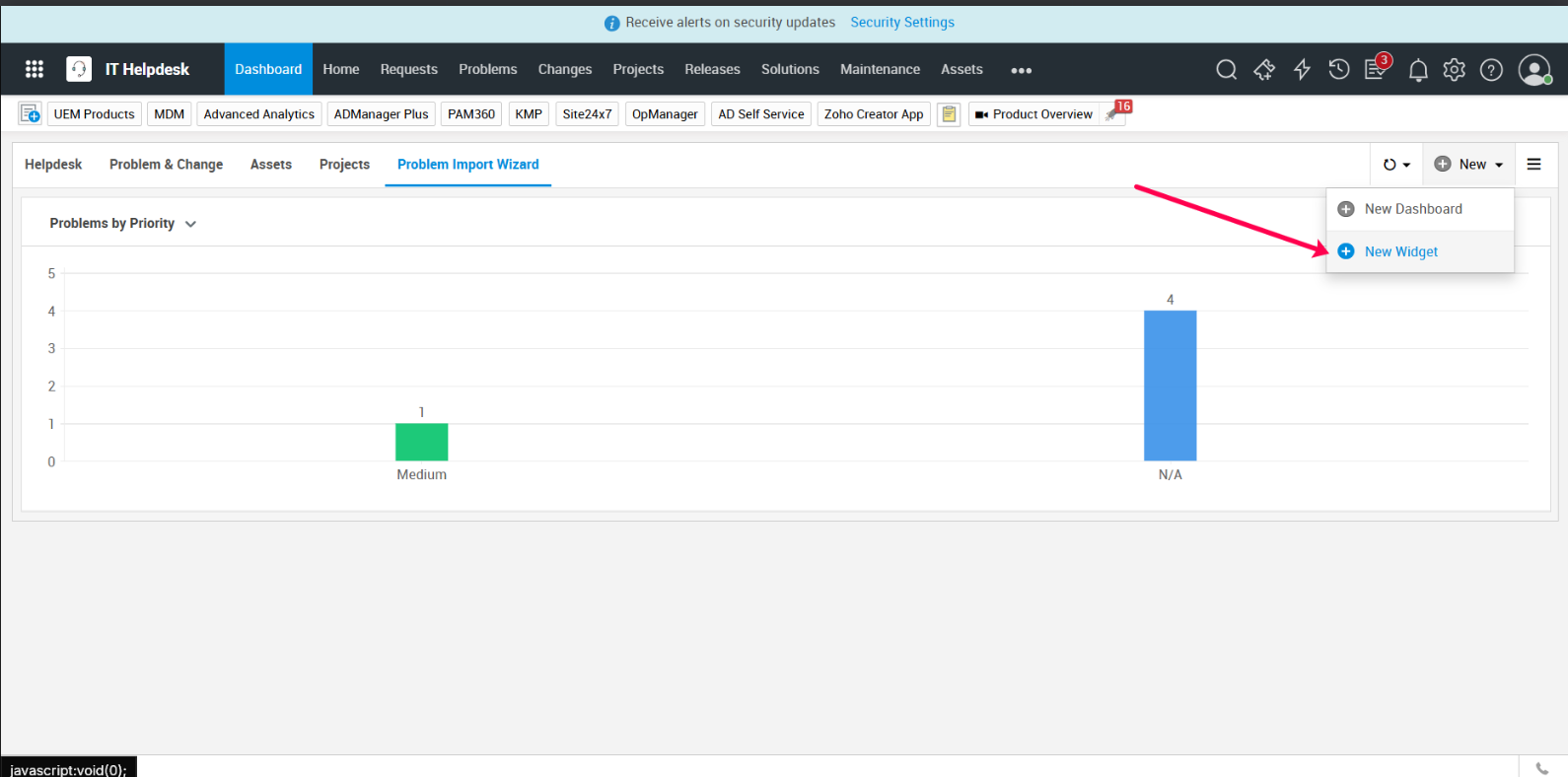The image size is (1568, 777).
Task: Open tasks icon with badge 3
Action: [1376, 69]
